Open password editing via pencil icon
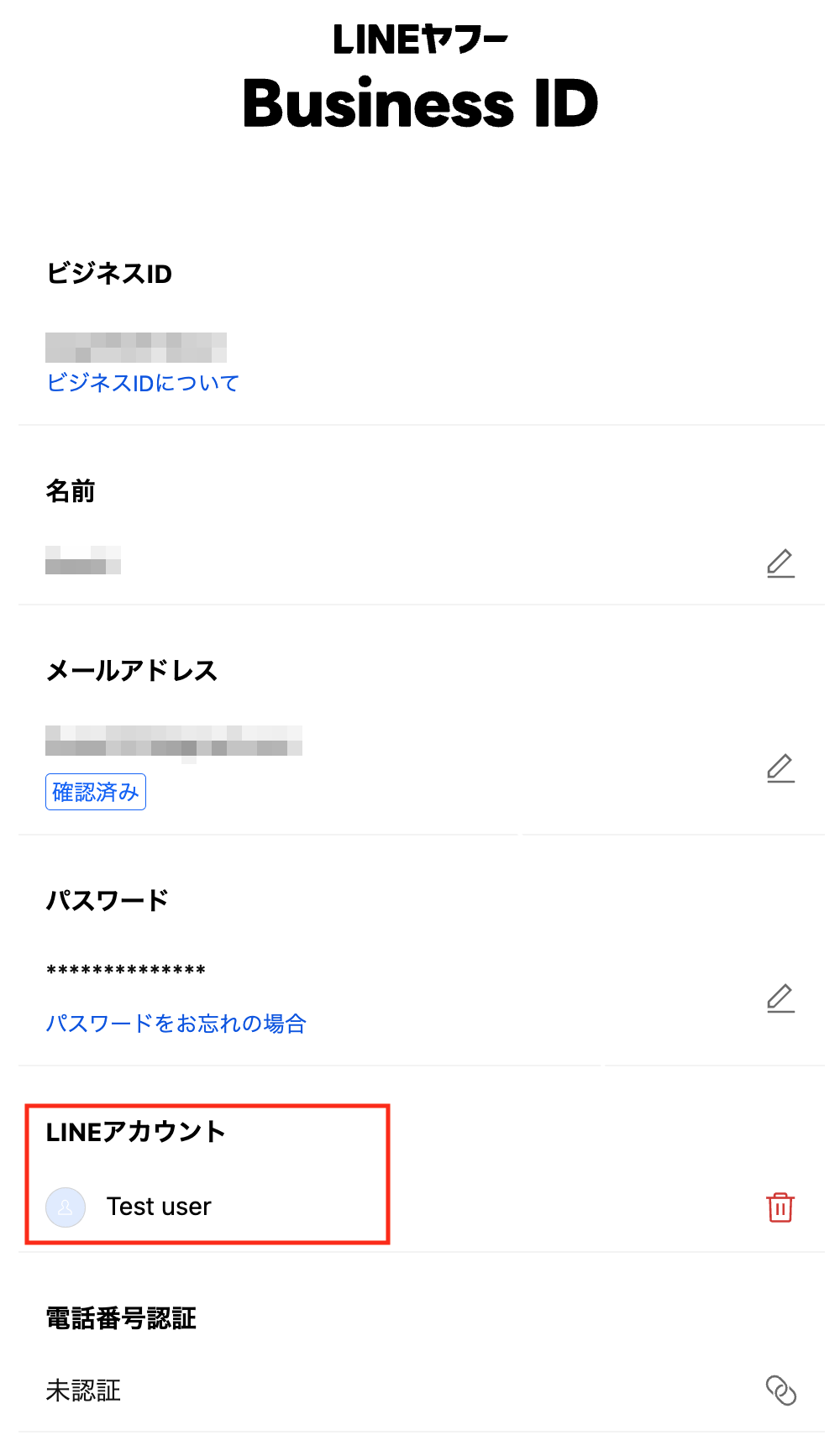The width and height of the screenshot is (840, 1456). [x=780, y=998]
